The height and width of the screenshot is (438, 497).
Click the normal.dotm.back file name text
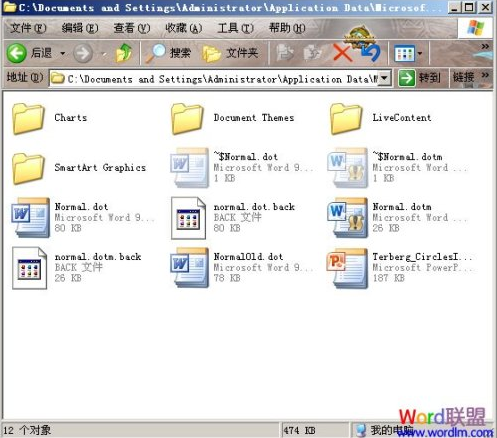(x=98, y=257)
